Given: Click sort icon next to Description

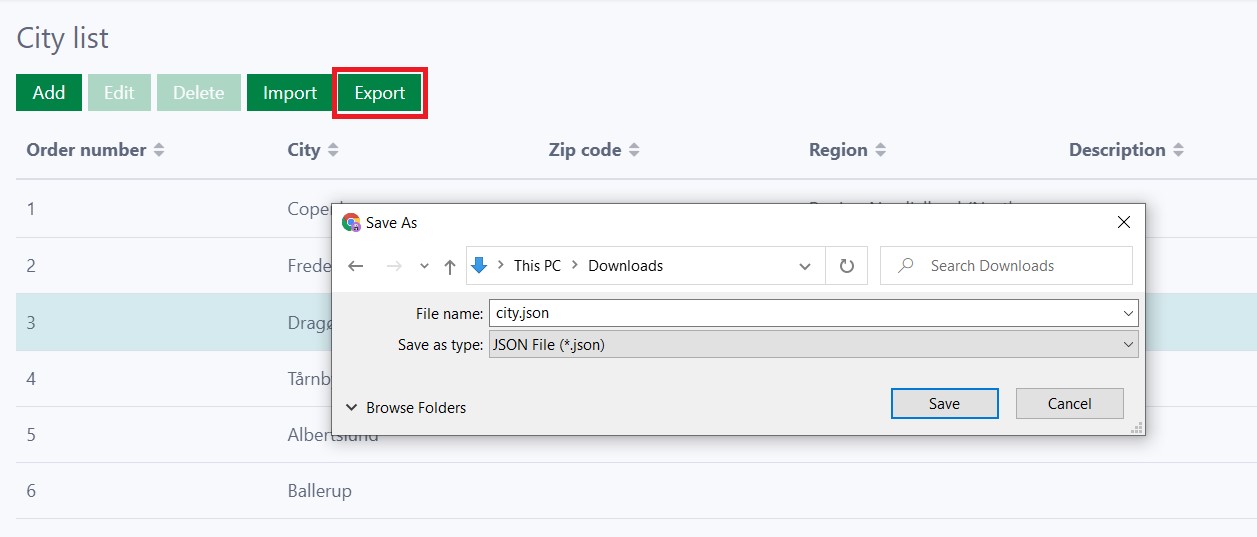Looking at the screenshot, I should (1178, 150).
